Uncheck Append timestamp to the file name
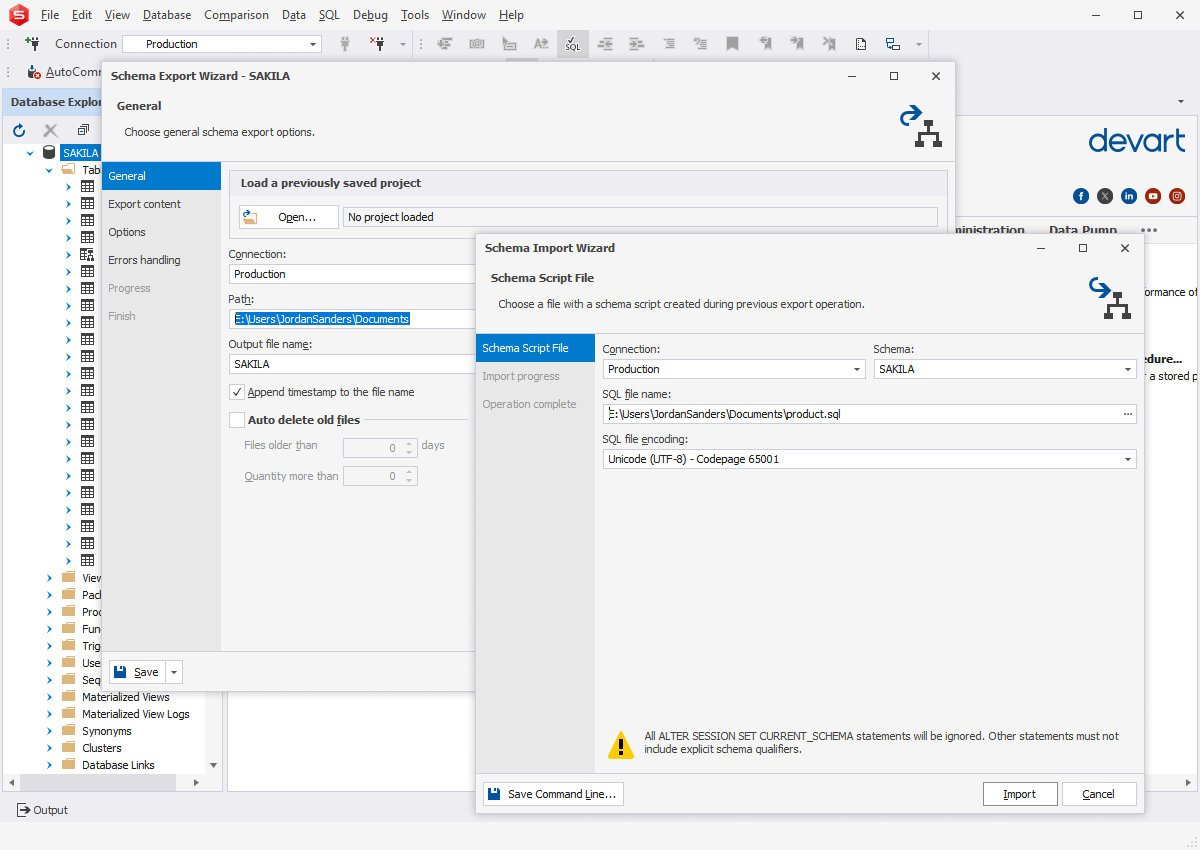 click(x=237, y=392)
